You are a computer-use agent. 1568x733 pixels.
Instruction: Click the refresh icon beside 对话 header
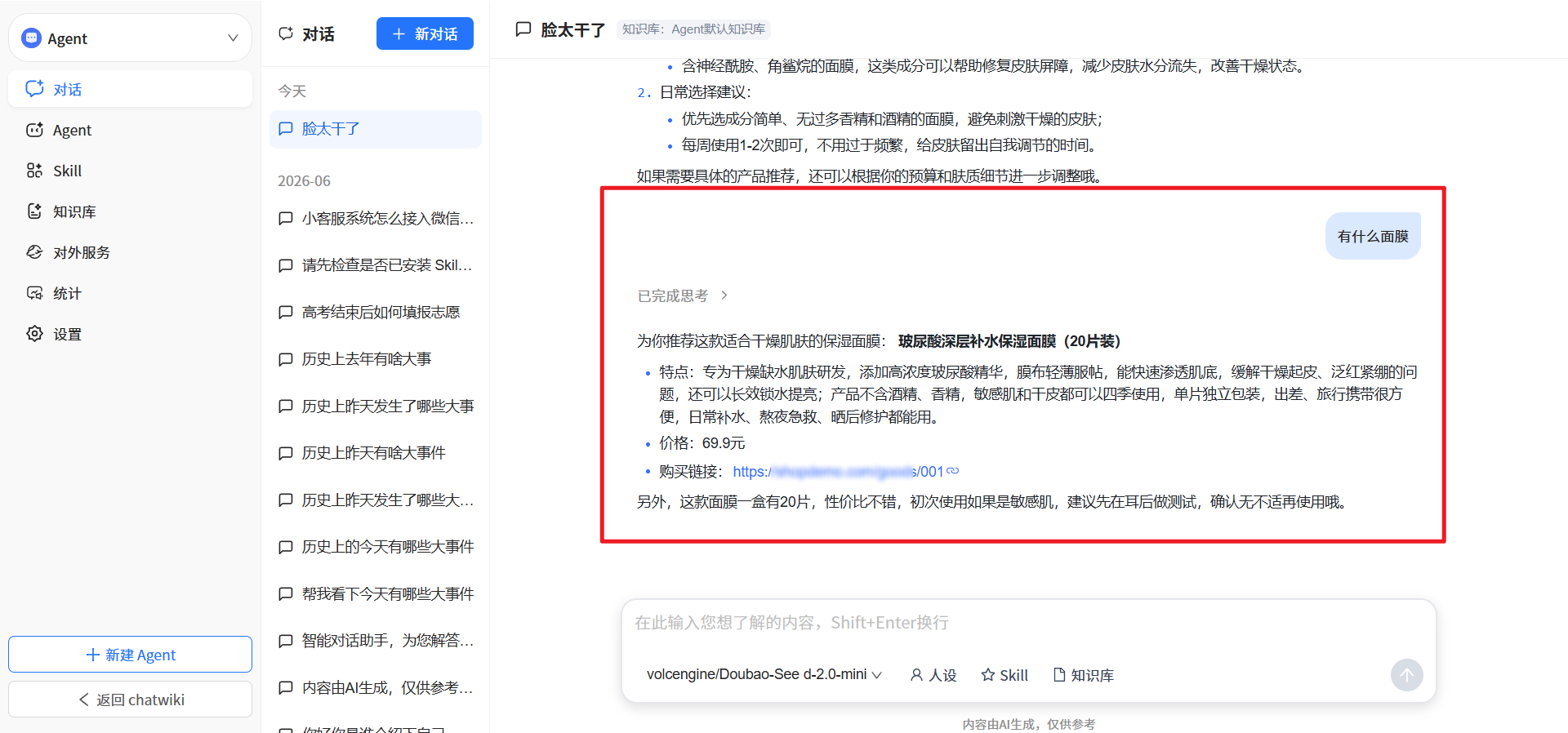[286, 33]
